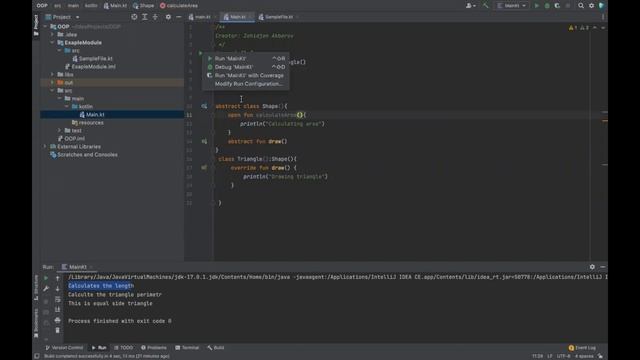Expand External Libraries

[45, 147]
